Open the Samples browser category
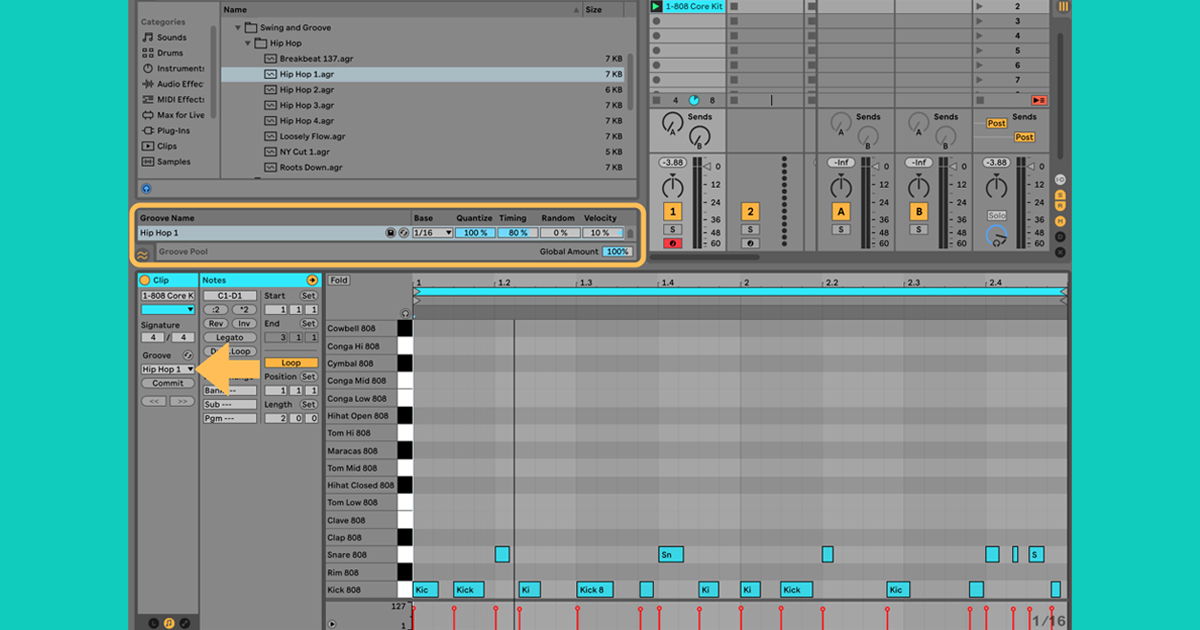The width and height of the screenshot is (1200, 630). click(x=165, y=161)
